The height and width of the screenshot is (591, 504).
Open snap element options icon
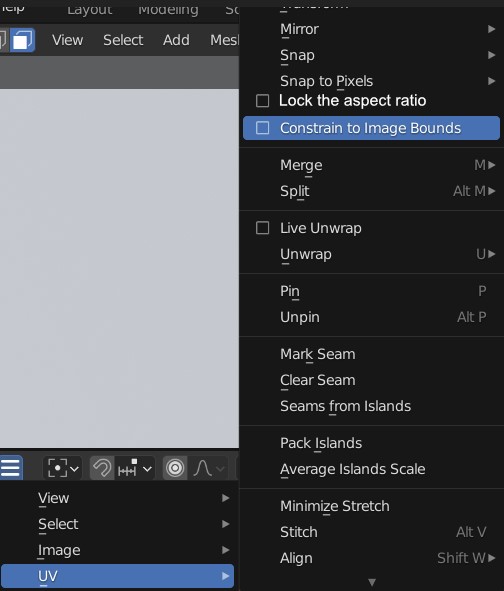point(127,469)
